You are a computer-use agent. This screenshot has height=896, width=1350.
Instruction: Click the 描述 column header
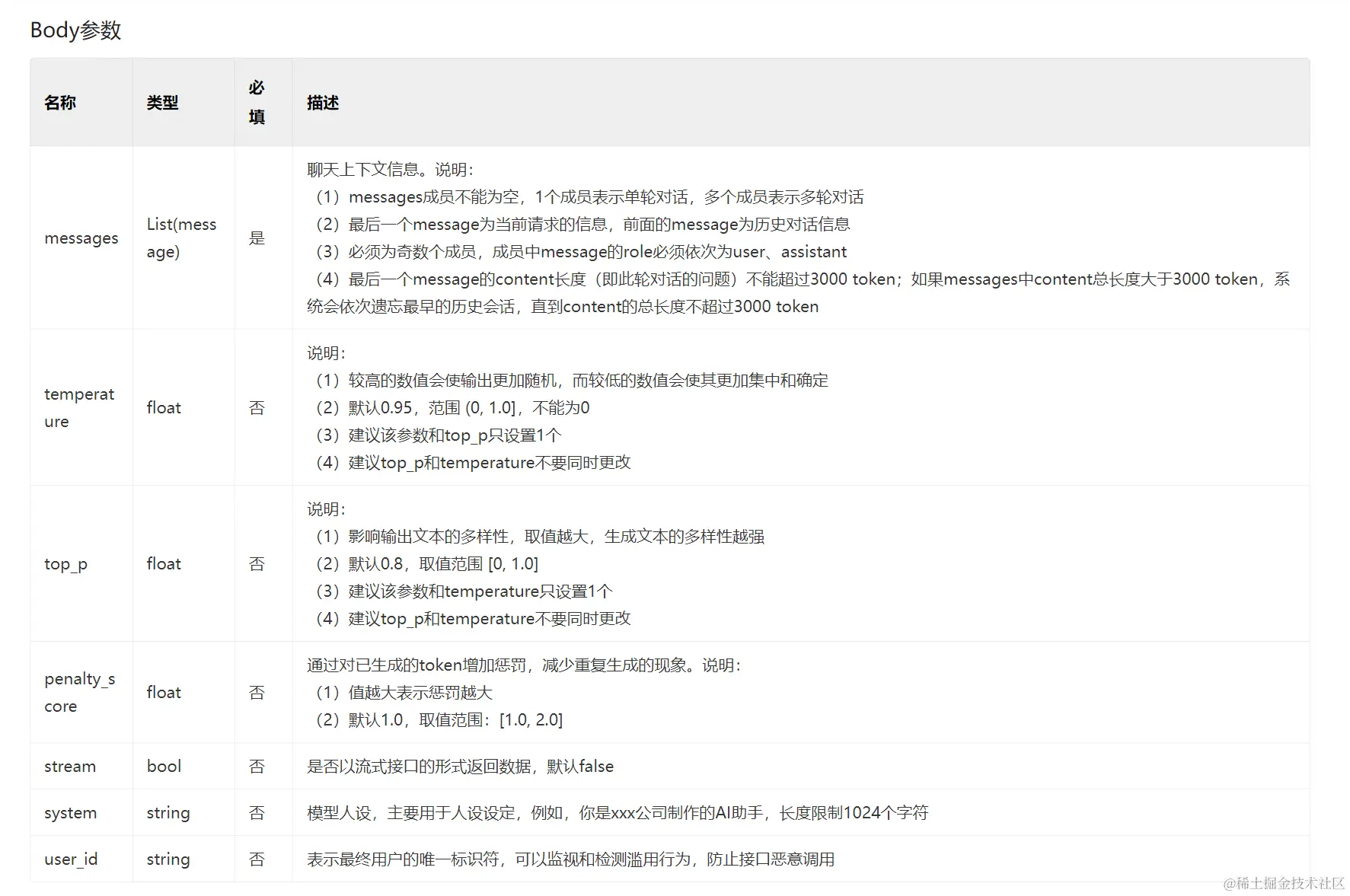coord(322,102)
